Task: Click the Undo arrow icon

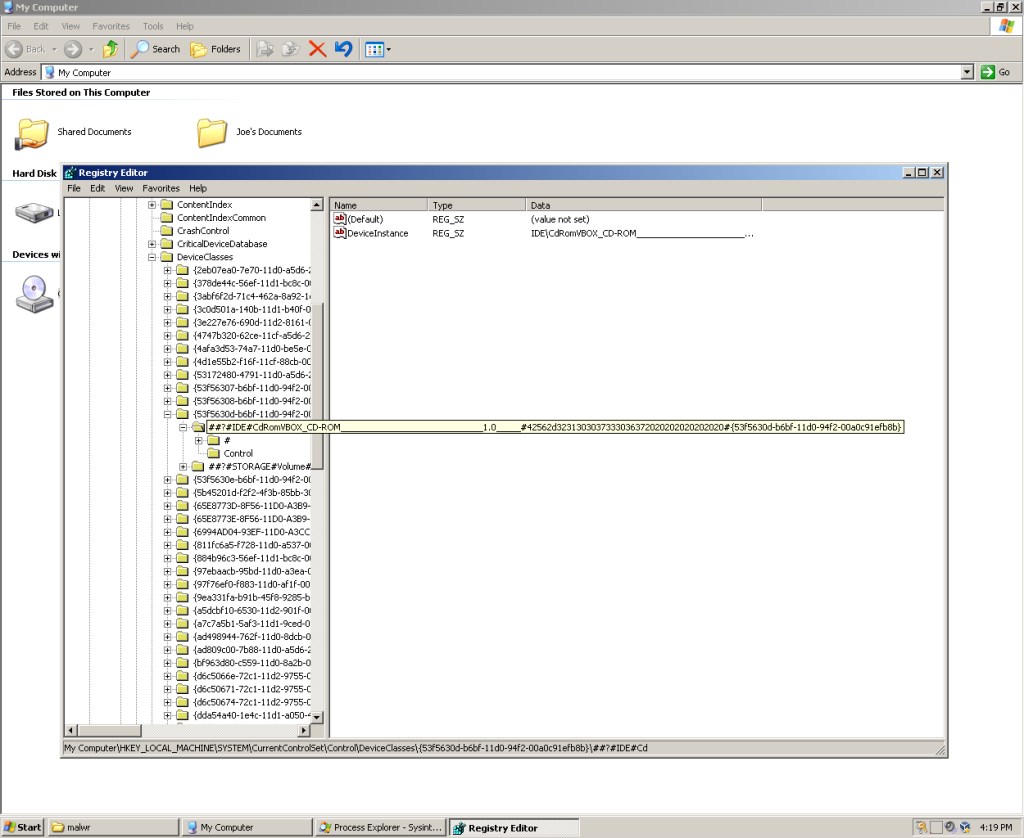Action: [343, 48]
